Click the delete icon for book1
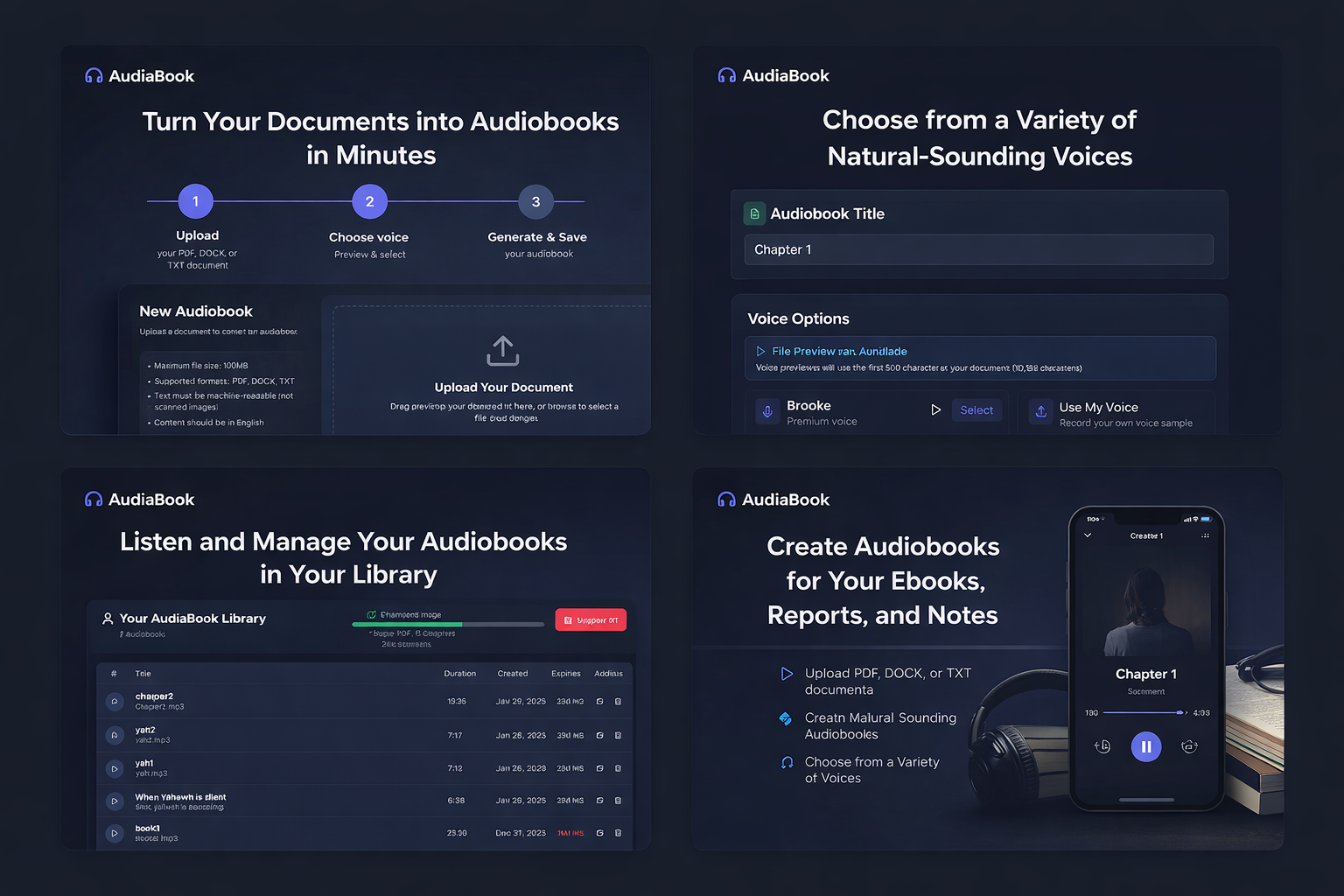1344x896 pixels. 619,833
